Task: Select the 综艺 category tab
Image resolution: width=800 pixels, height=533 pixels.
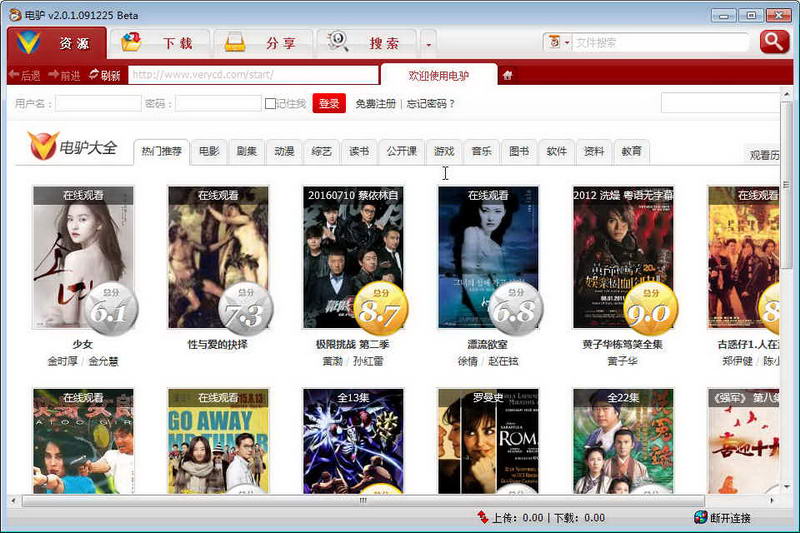Action: [x=321, y=151]
